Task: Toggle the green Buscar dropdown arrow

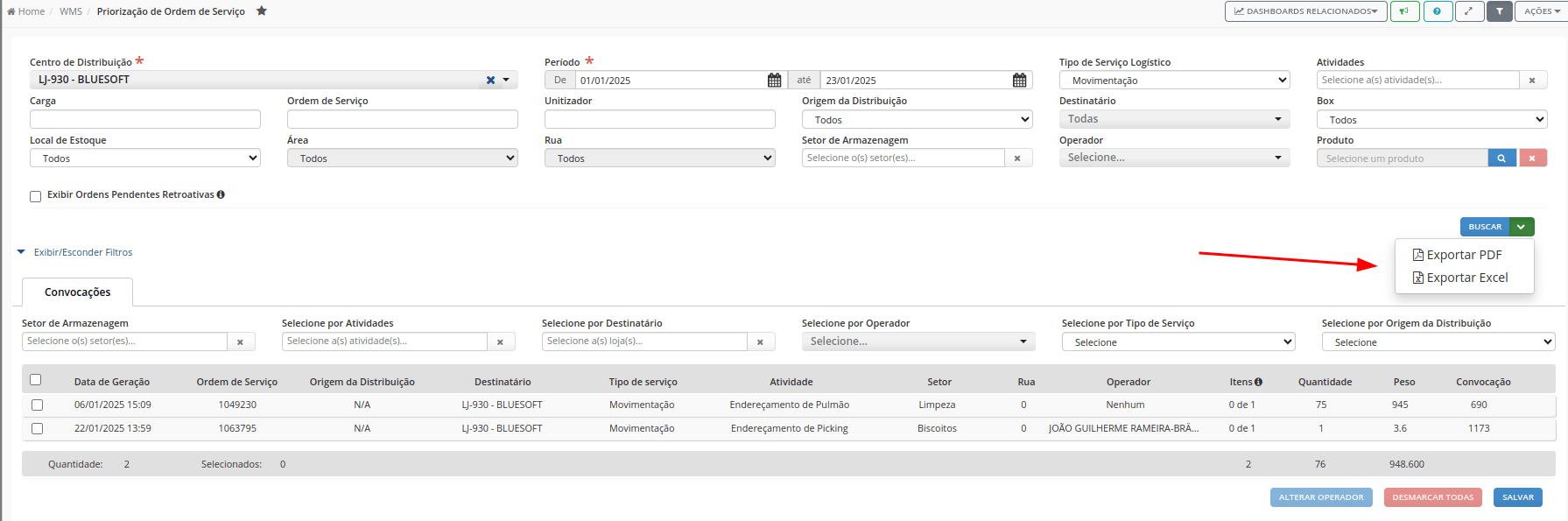Action: [1522, 227]
